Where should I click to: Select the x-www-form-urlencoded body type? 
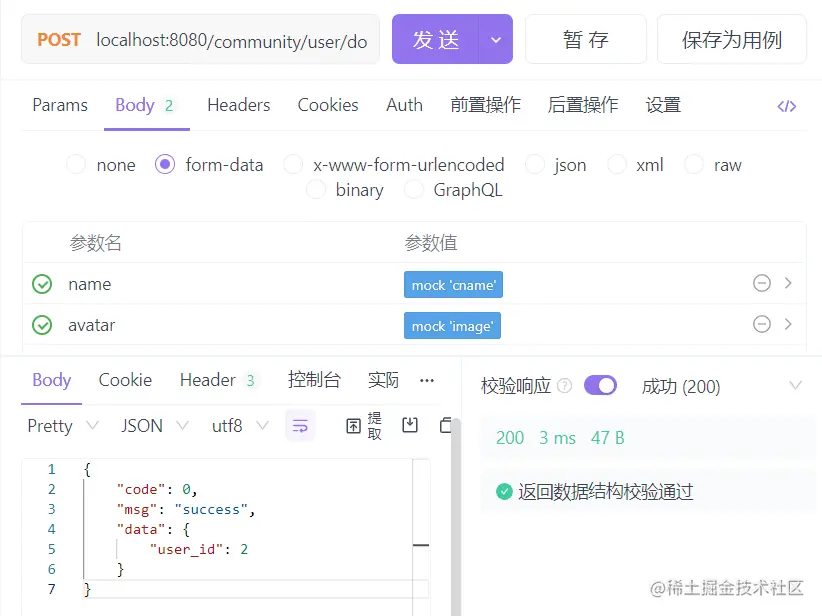(293, 165)
